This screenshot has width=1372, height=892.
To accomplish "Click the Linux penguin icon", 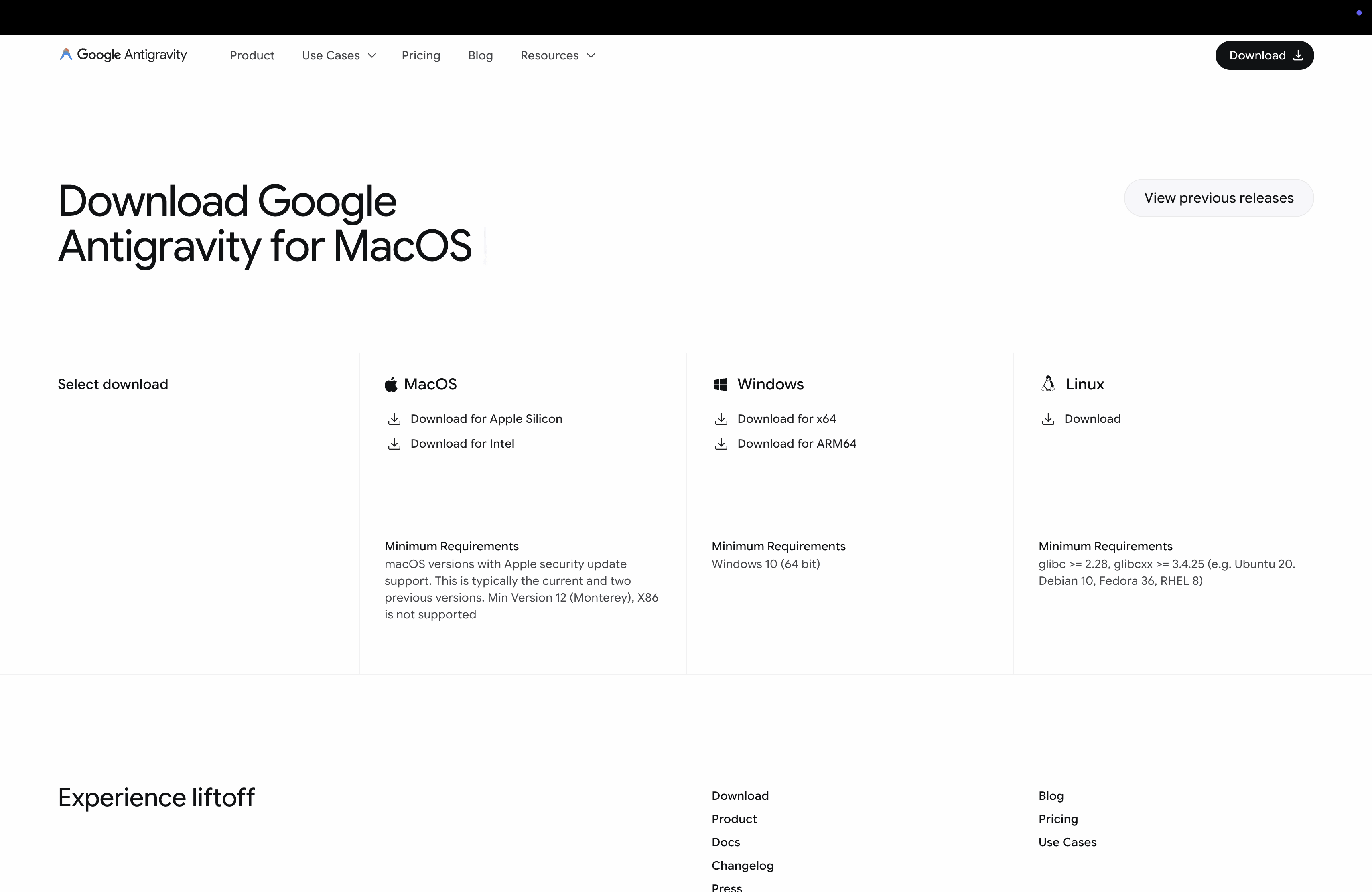I will point(1048,384).
